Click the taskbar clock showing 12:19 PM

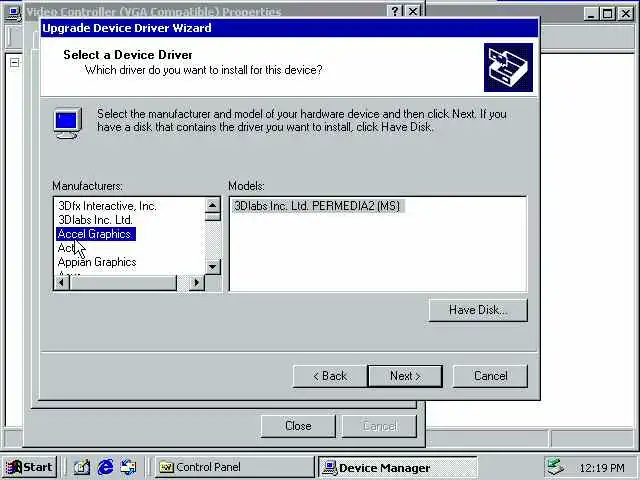coord(602,467)
